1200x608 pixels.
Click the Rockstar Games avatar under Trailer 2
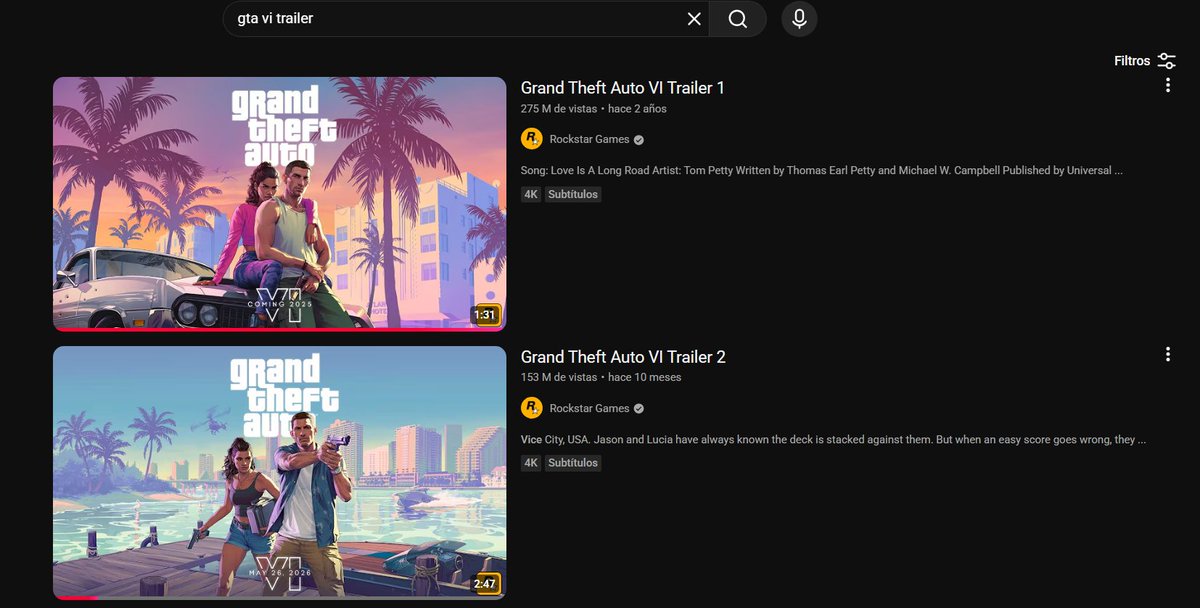(532, 408)
